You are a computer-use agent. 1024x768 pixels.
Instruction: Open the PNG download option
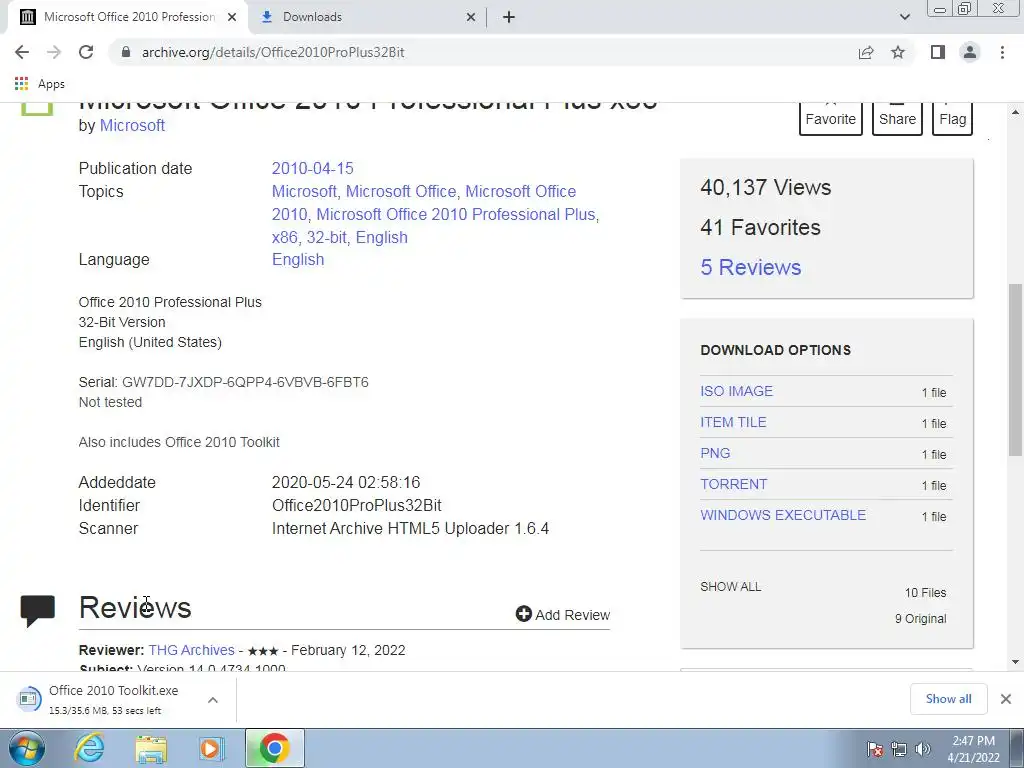715,453
